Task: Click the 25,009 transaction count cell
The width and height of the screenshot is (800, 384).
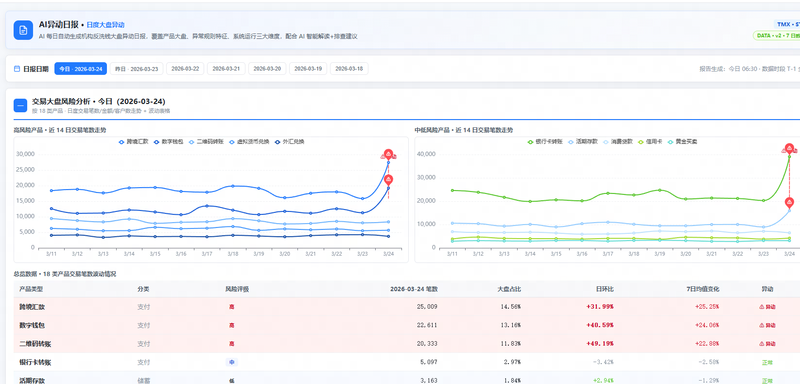Action: click(427, 307)
